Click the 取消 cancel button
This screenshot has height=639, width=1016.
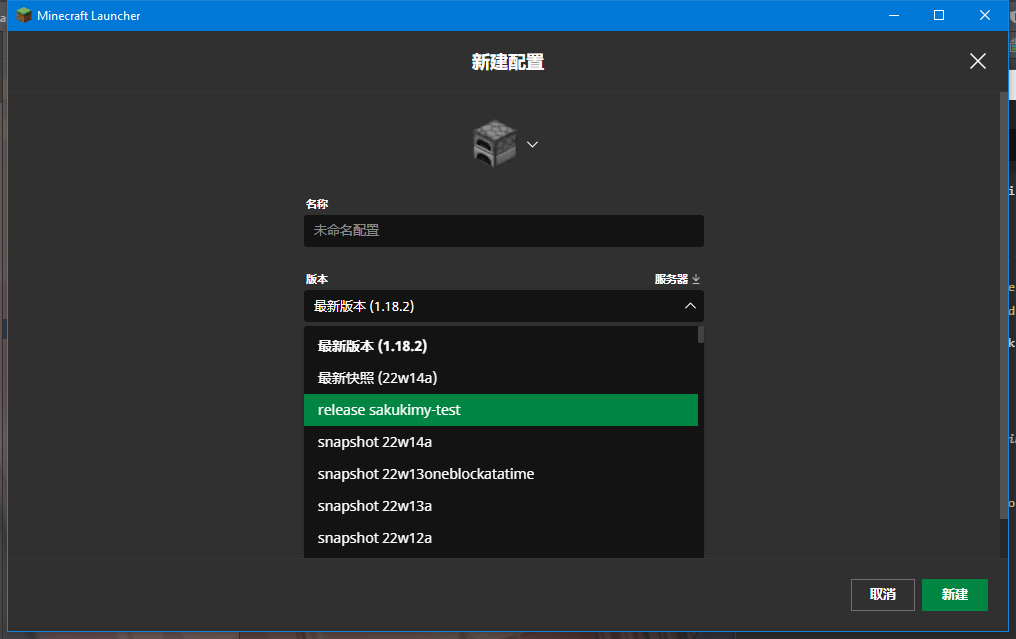883,594
